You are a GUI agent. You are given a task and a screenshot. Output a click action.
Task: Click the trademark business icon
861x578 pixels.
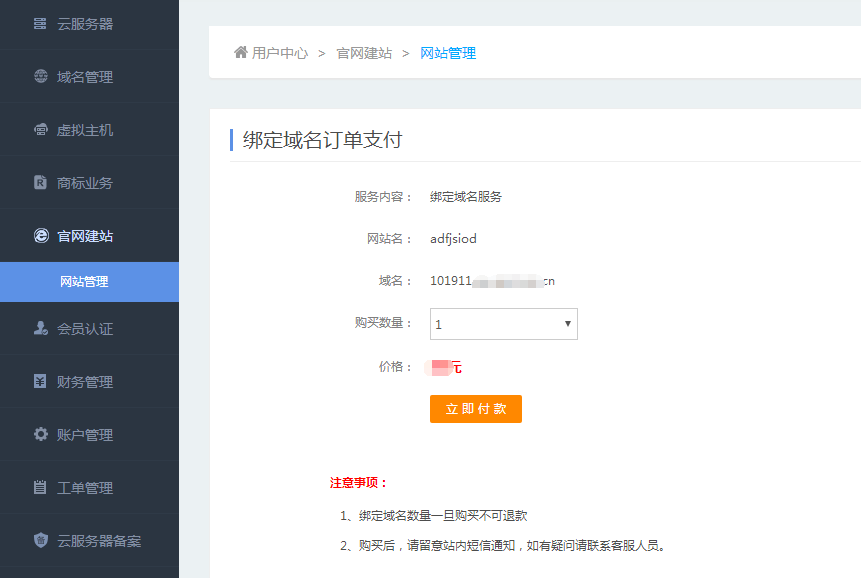coord(40,183)
